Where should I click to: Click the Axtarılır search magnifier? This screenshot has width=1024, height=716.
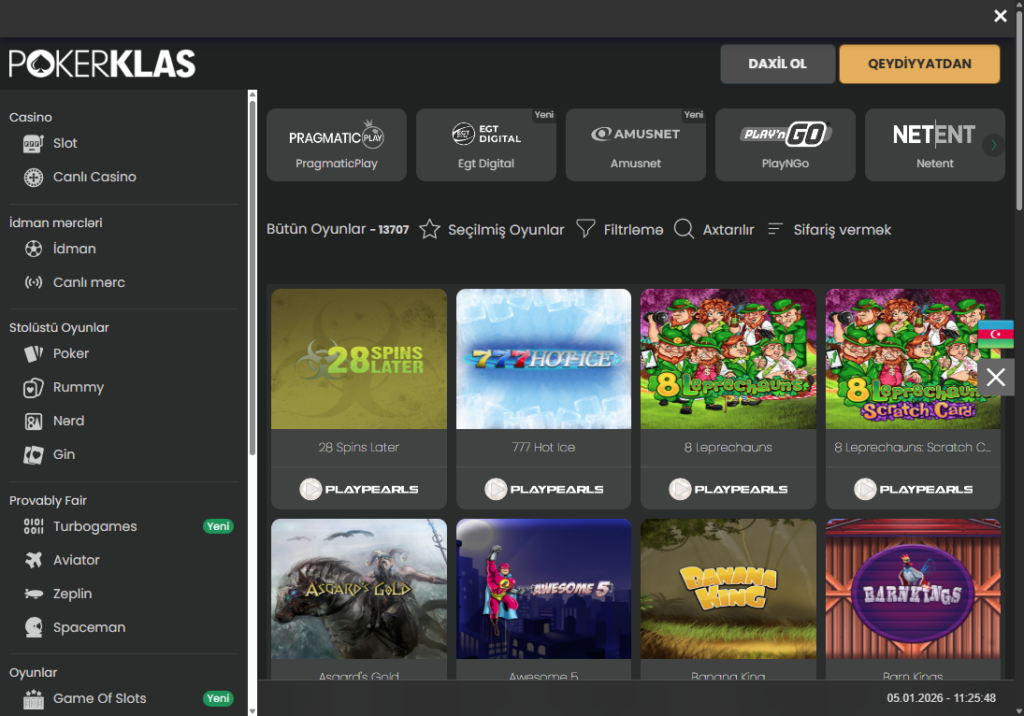(x=684, y=230)
